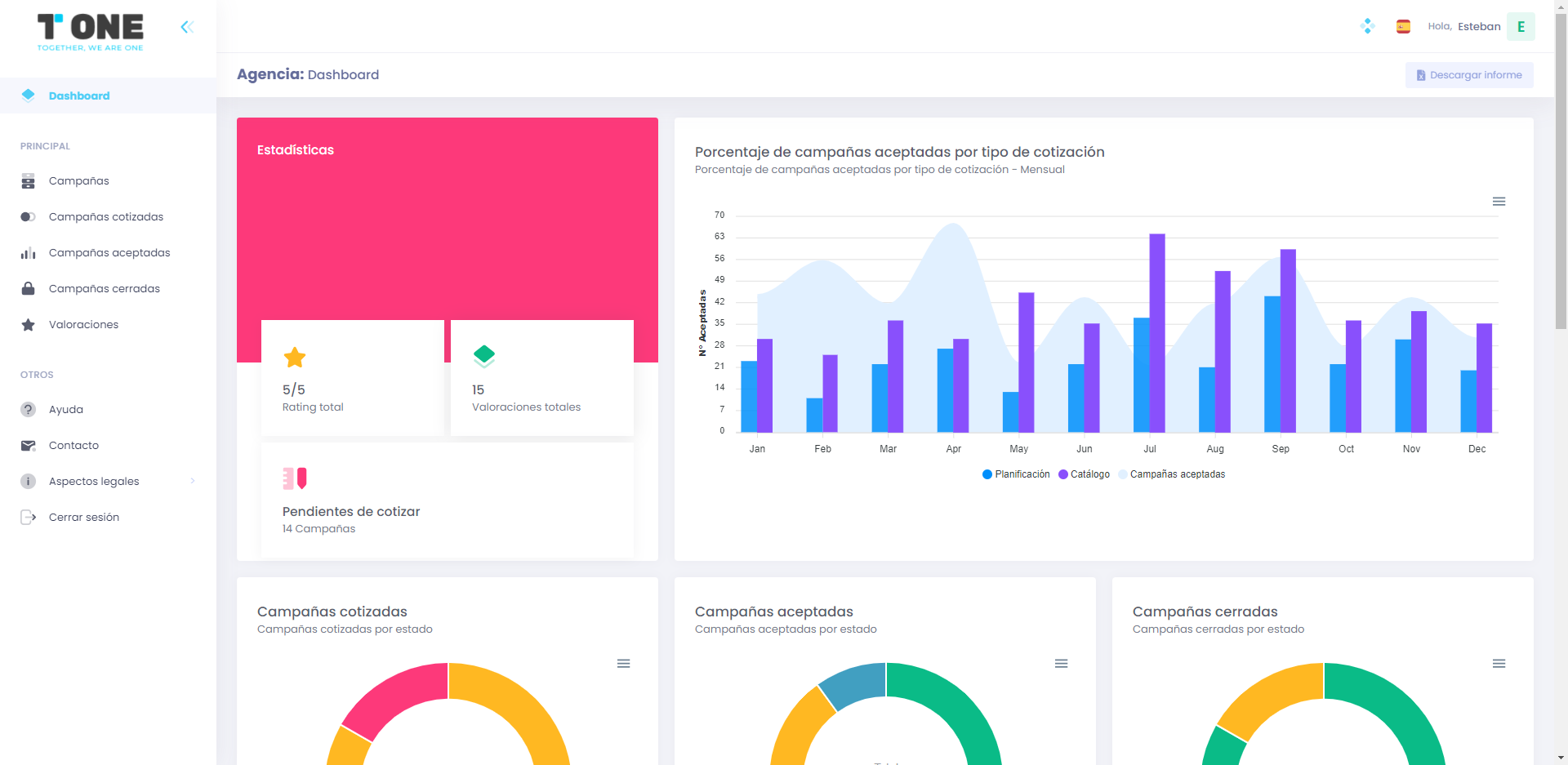Click the Descargar informe button
Viewport: 1568px width, 765px height.
[1469, 75]
